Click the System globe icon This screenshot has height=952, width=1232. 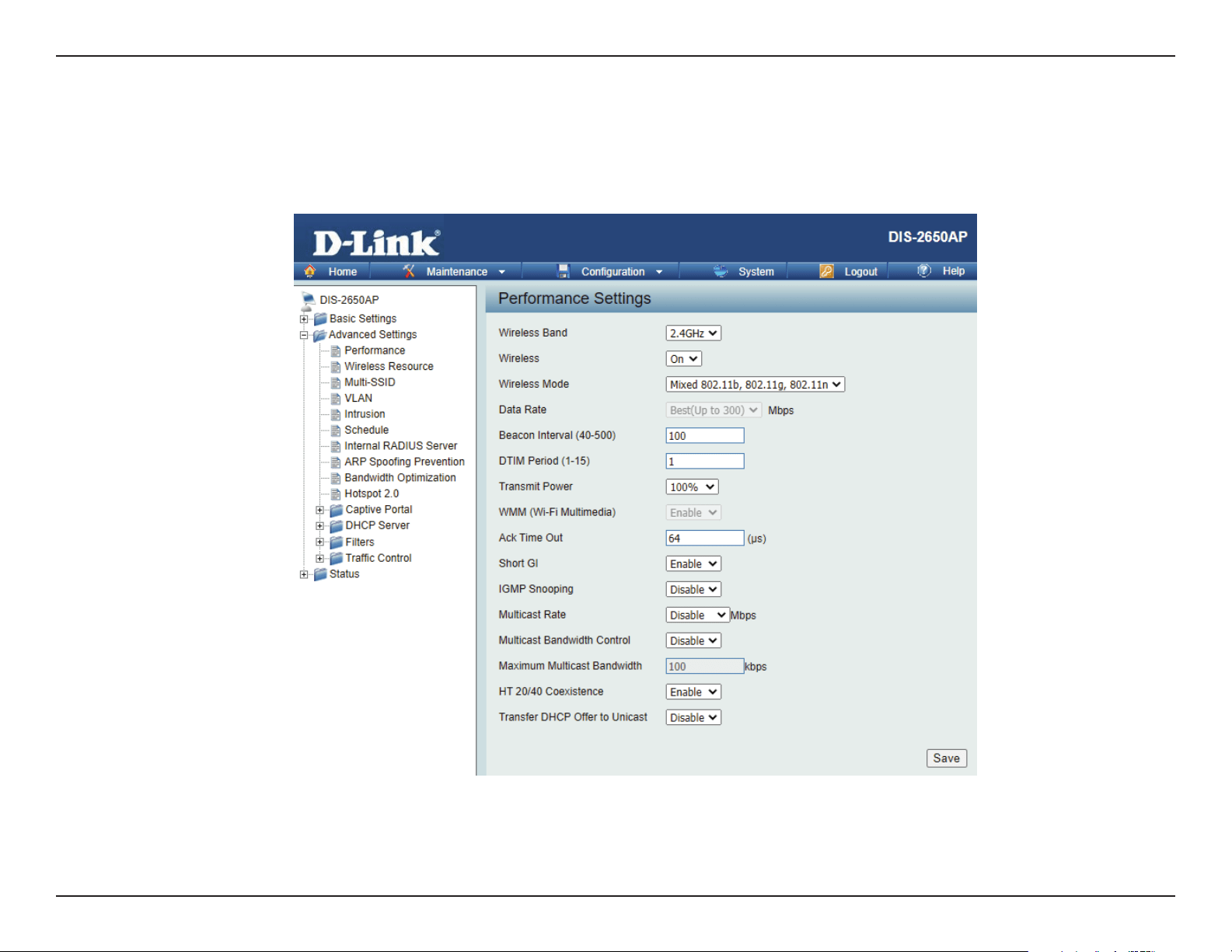click(721, 271)
